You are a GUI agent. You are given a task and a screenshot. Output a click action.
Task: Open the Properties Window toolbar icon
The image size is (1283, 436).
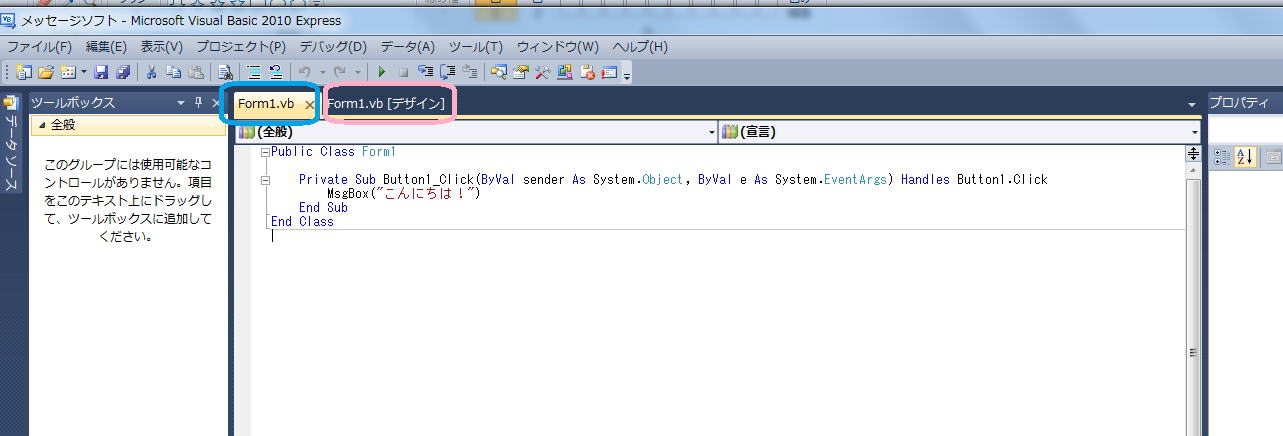coord(520,72)
